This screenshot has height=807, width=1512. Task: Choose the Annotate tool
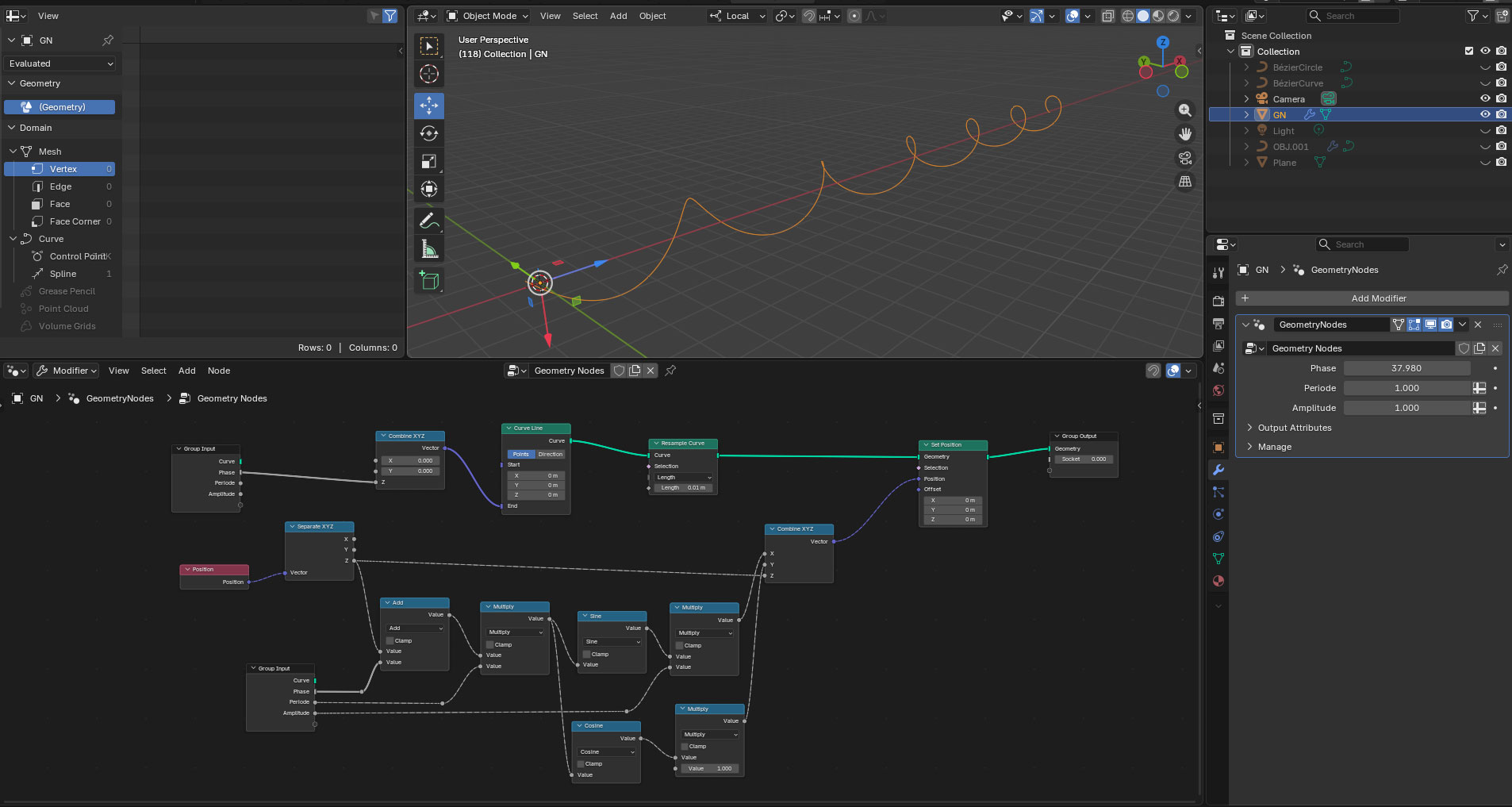point(429,221)
